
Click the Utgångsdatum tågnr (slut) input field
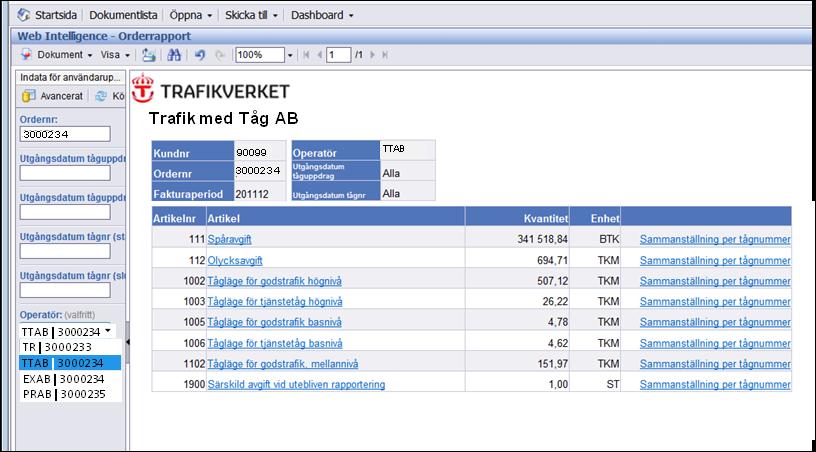65,290
